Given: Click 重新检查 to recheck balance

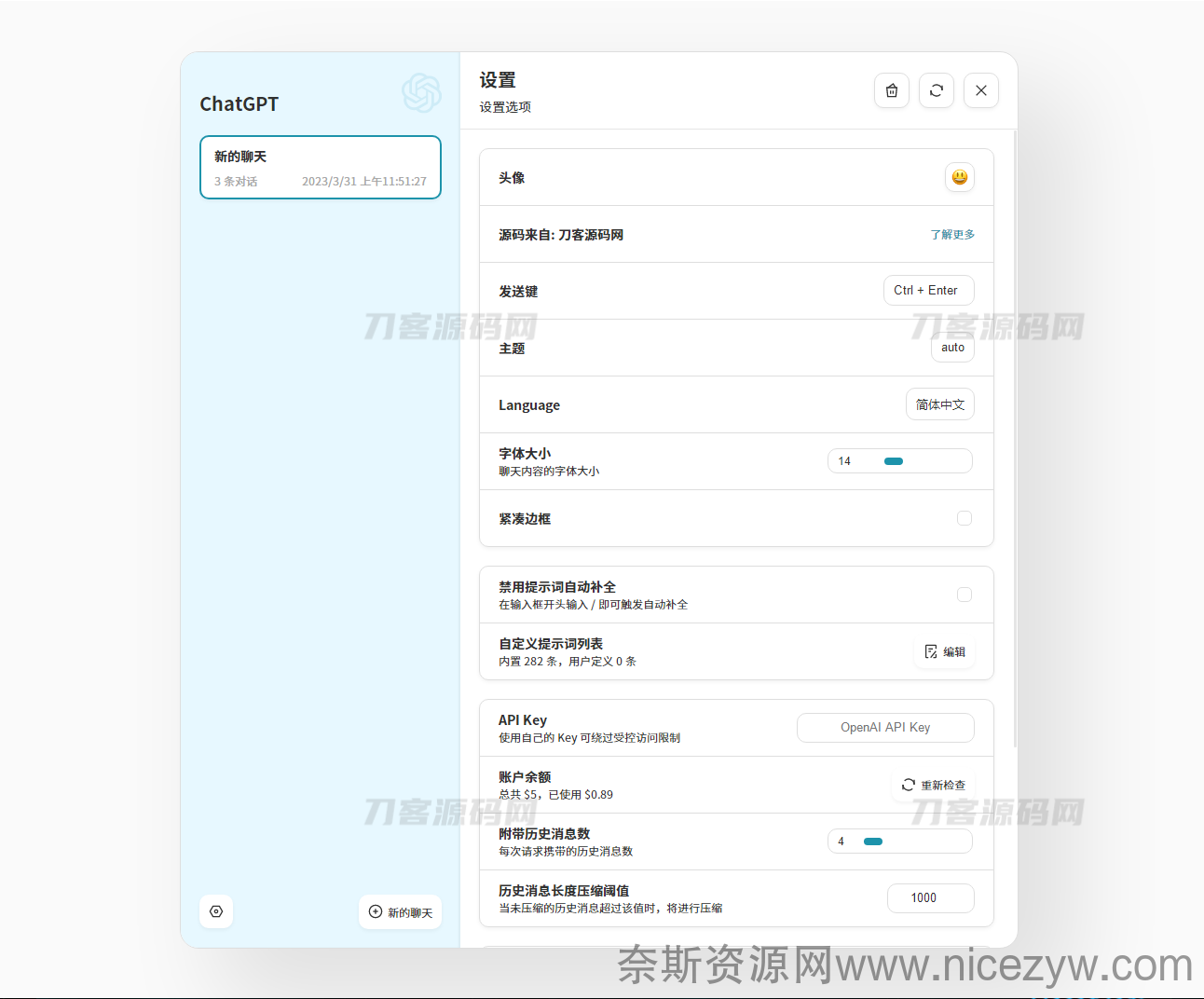Looking at the screenshot, I should click(934, 785).
